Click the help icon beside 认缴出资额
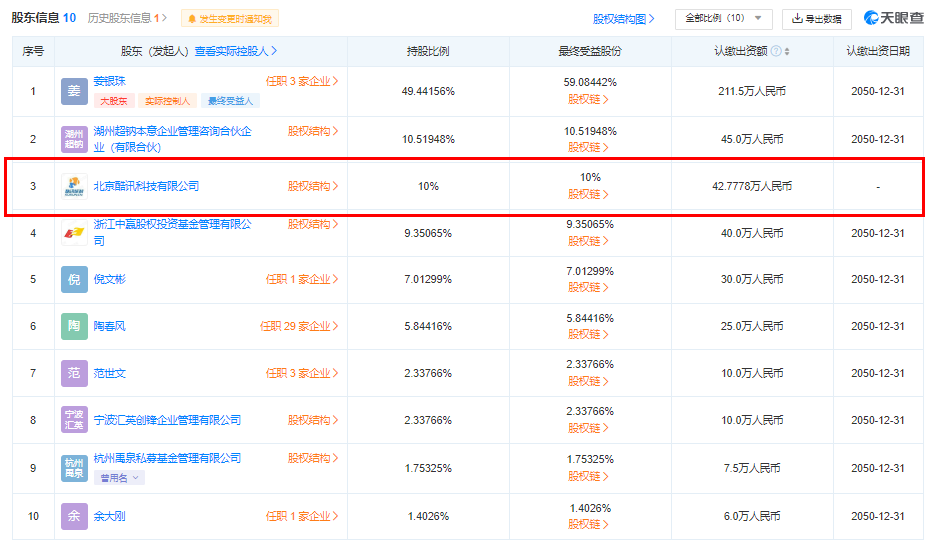This screenshot has height=547, width=928. coord(776,52)
